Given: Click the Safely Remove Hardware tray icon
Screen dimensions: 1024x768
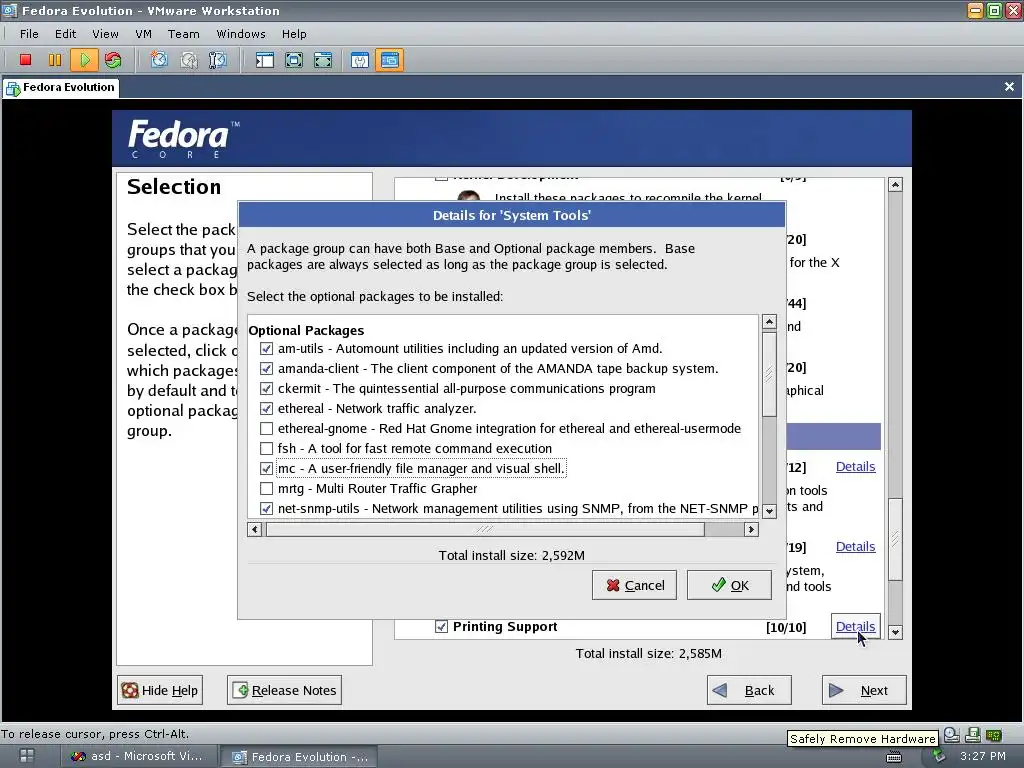Looking at the screenshot, I should 938,756.
